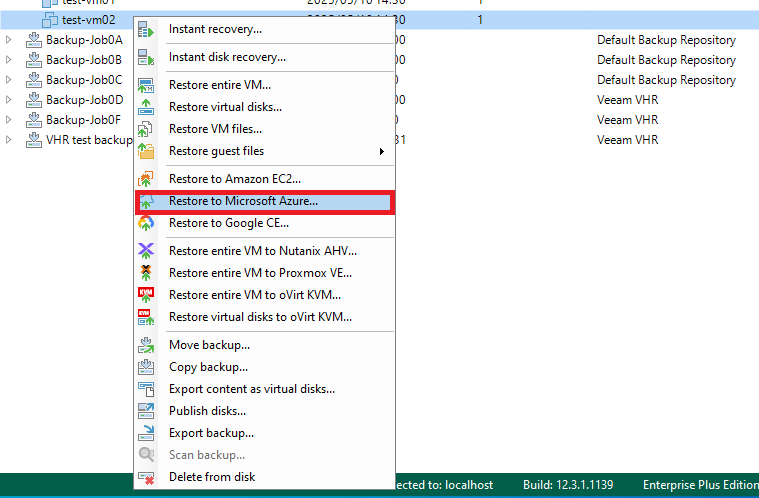The image size is (759, 498).
Task: Expand the Backup-Job0A tree node
Action: click(x=8, y=40)
